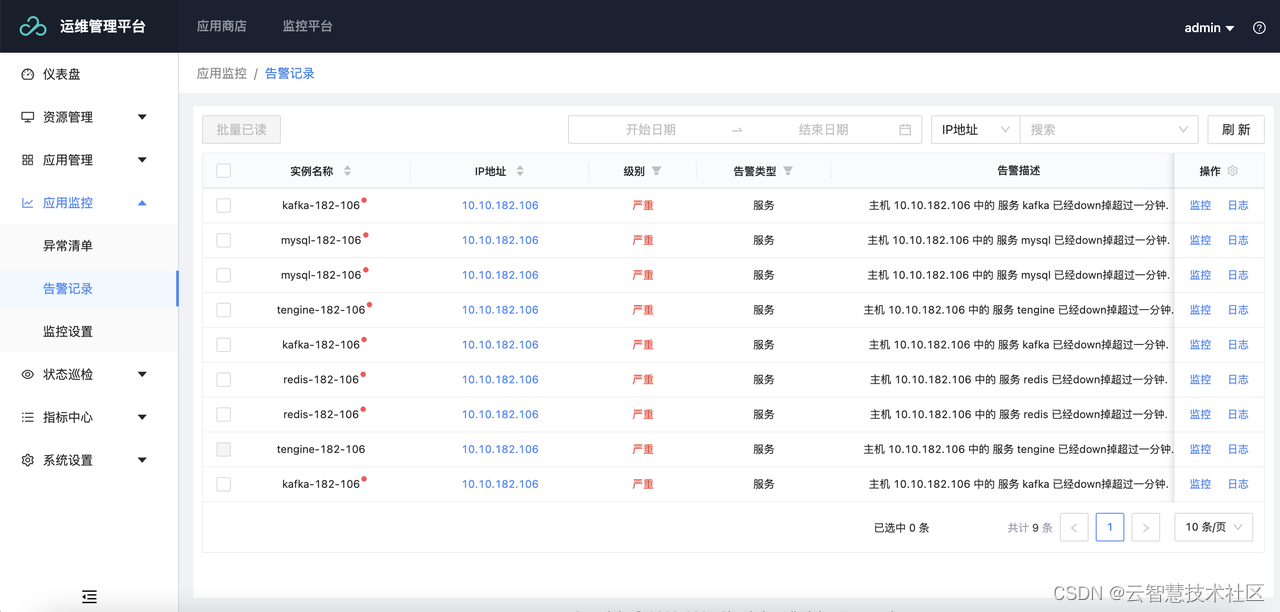Viewport: 1280px width, 612px height.
Task: Click the 刷新 refresh button
Action: click(1235, 129)
